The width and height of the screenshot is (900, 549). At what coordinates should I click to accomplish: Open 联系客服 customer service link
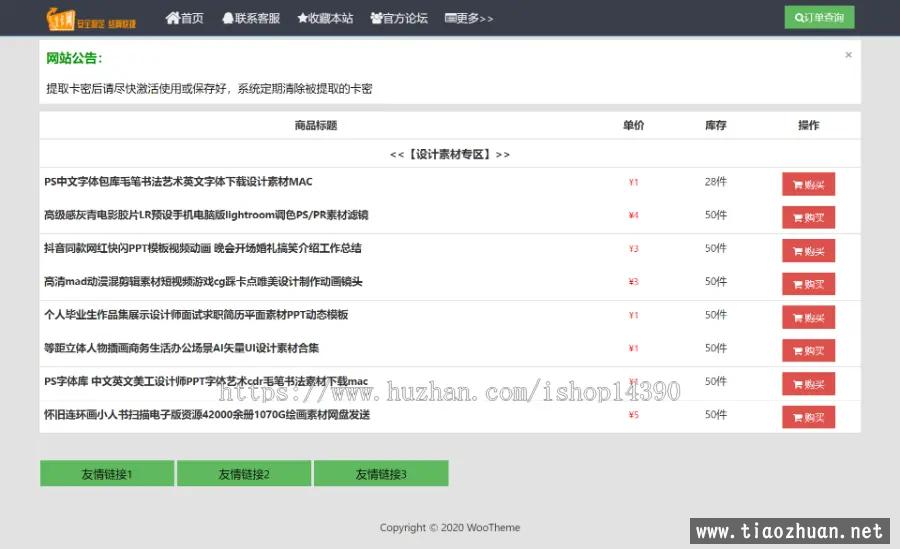pyautogui.click(x=251, y=18)
